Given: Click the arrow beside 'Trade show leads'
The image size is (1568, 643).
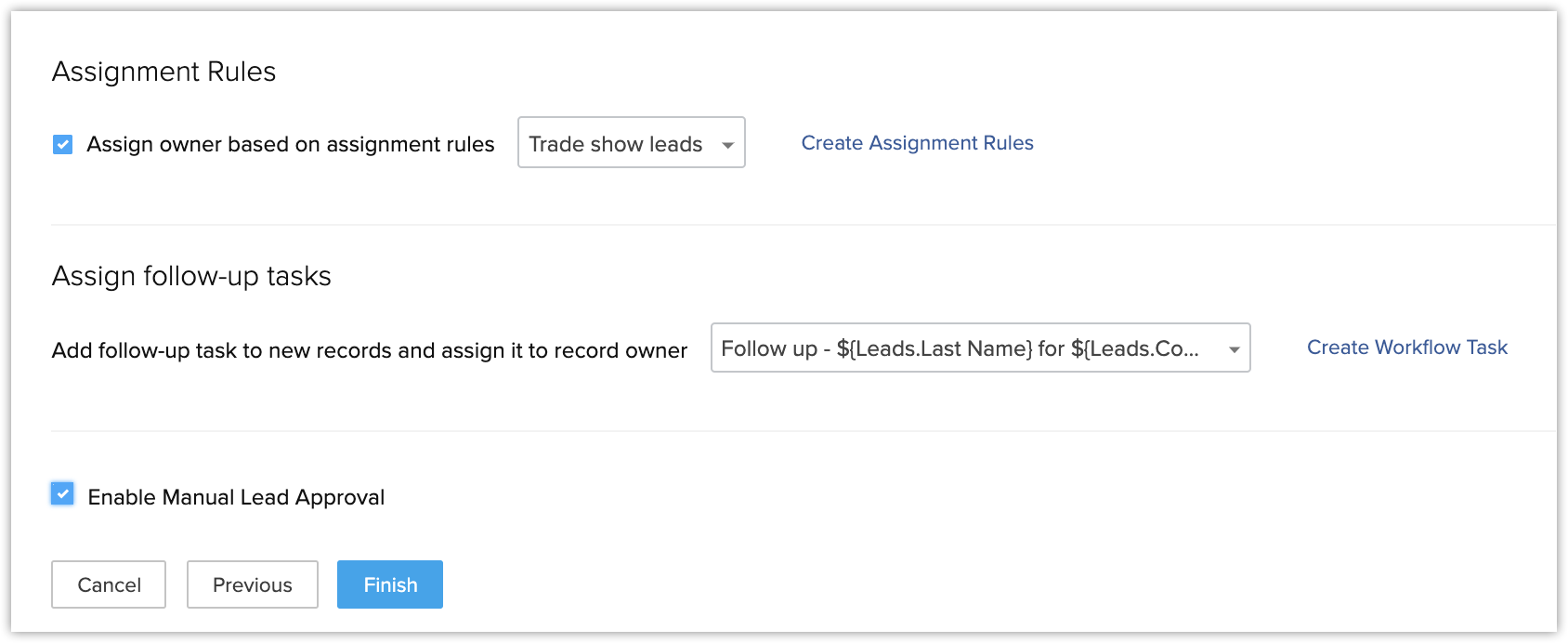Looking at the screenshot, I should 728,145.
